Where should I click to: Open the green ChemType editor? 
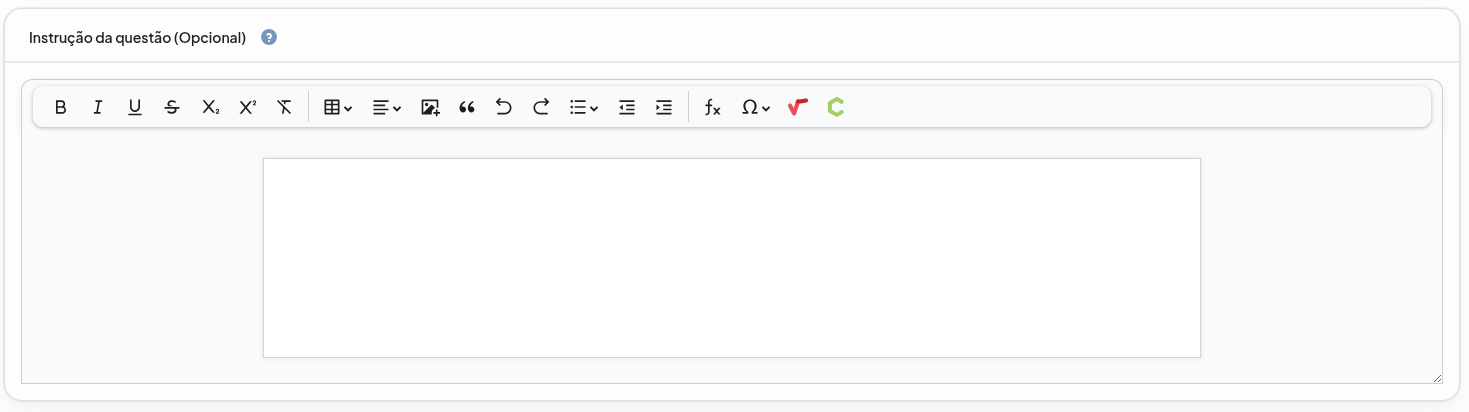point(835,107)
